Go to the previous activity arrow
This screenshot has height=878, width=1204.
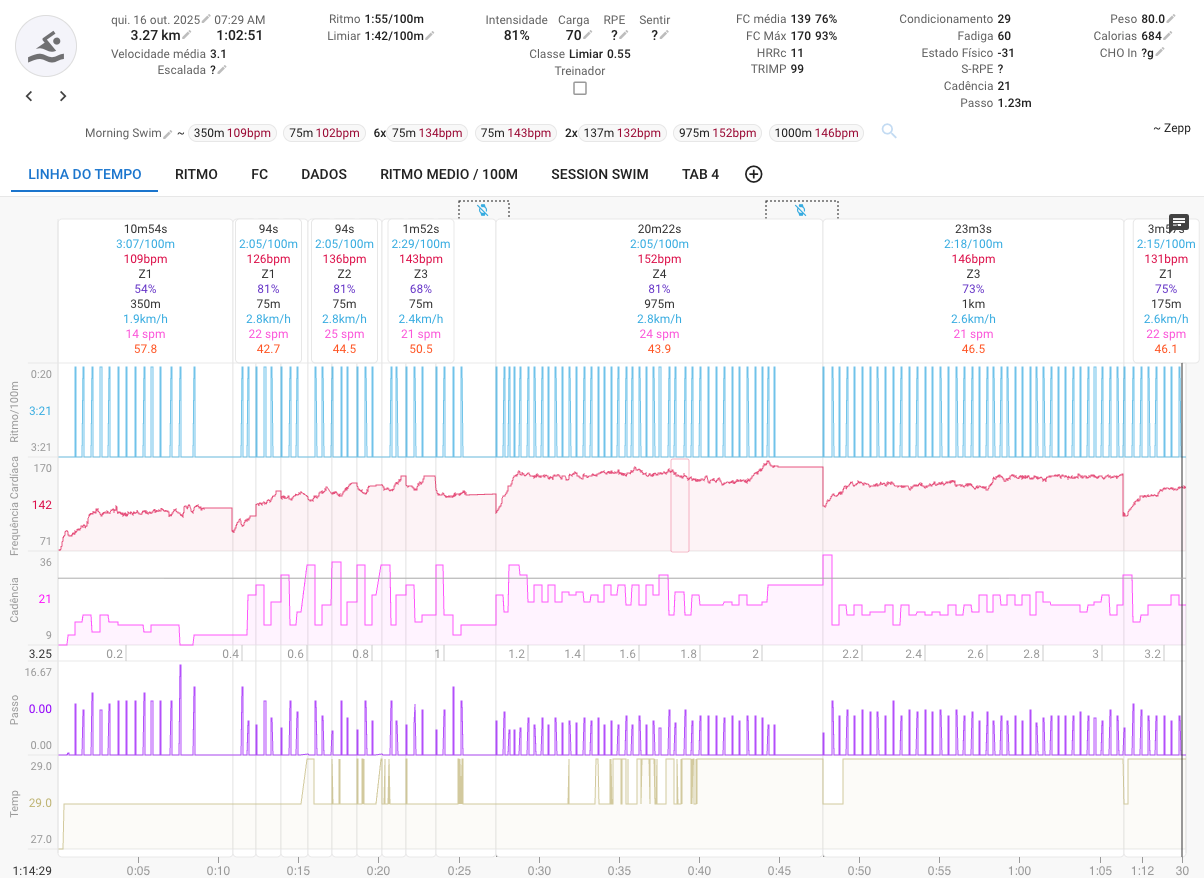pos(29,97)
